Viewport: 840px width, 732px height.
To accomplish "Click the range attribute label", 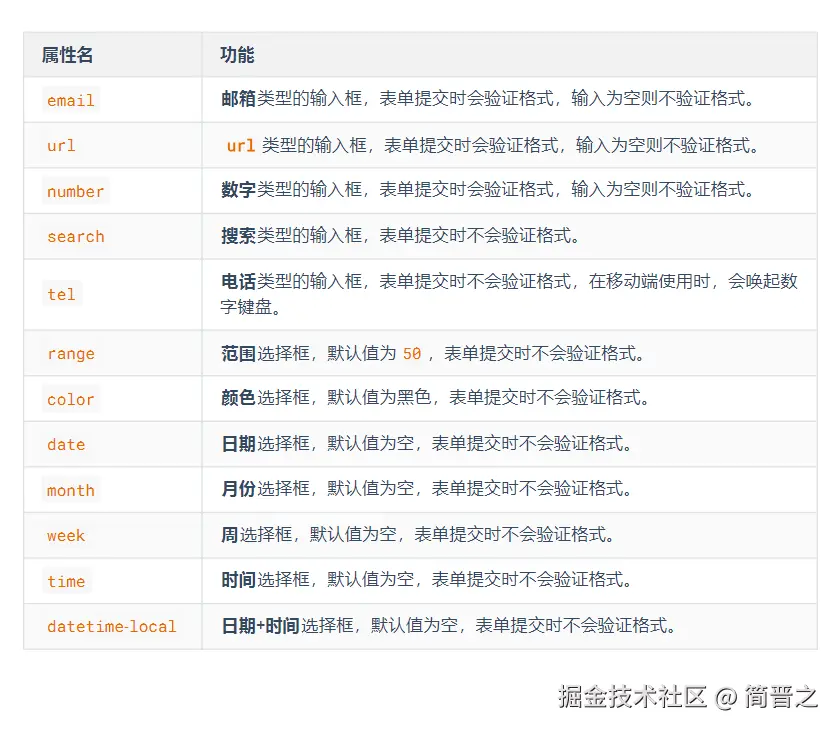I will click(70, 353).
